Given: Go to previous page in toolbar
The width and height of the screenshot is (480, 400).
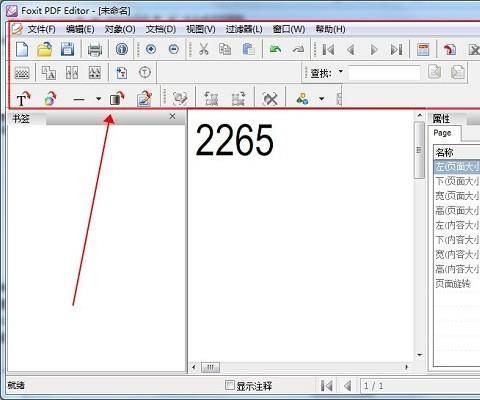Looking at the screenshot, I should point(350,50).
